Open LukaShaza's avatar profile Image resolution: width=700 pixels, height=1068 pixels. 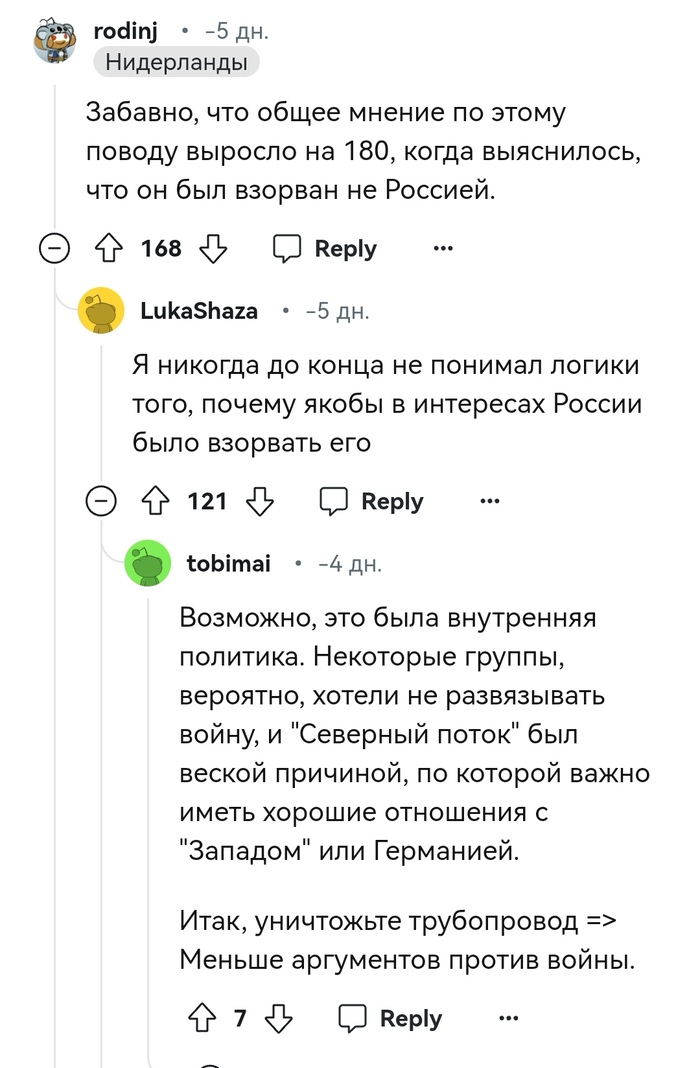[101, 311]
